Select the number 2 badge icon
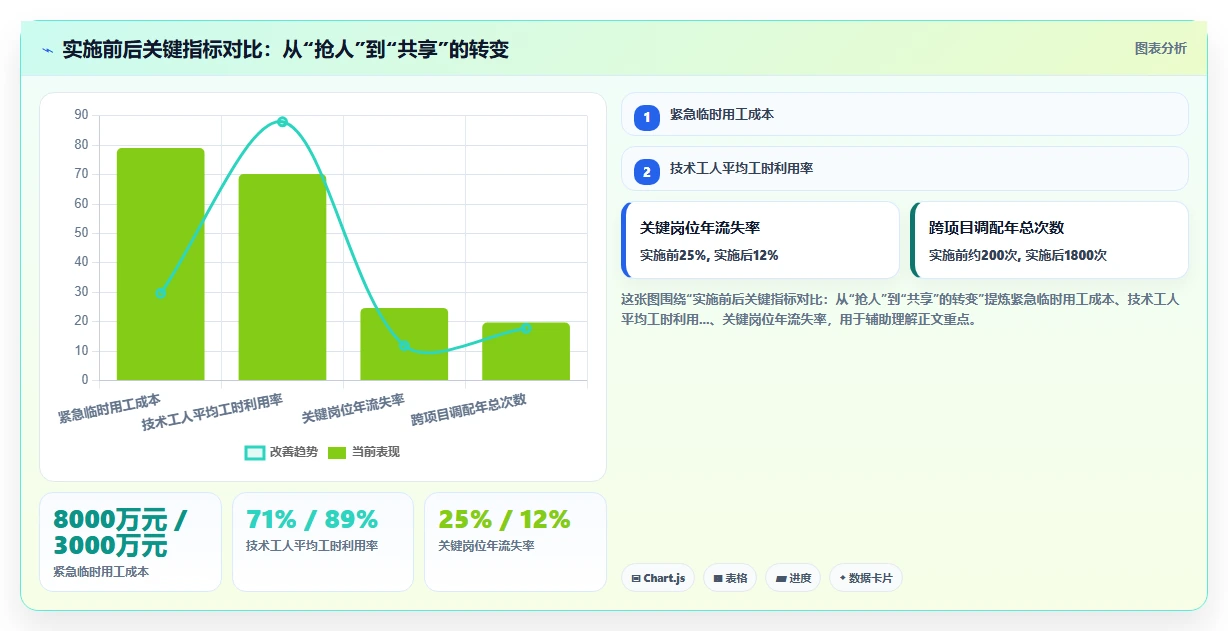Screen dimensions: 1228x631 coord(647,171)
